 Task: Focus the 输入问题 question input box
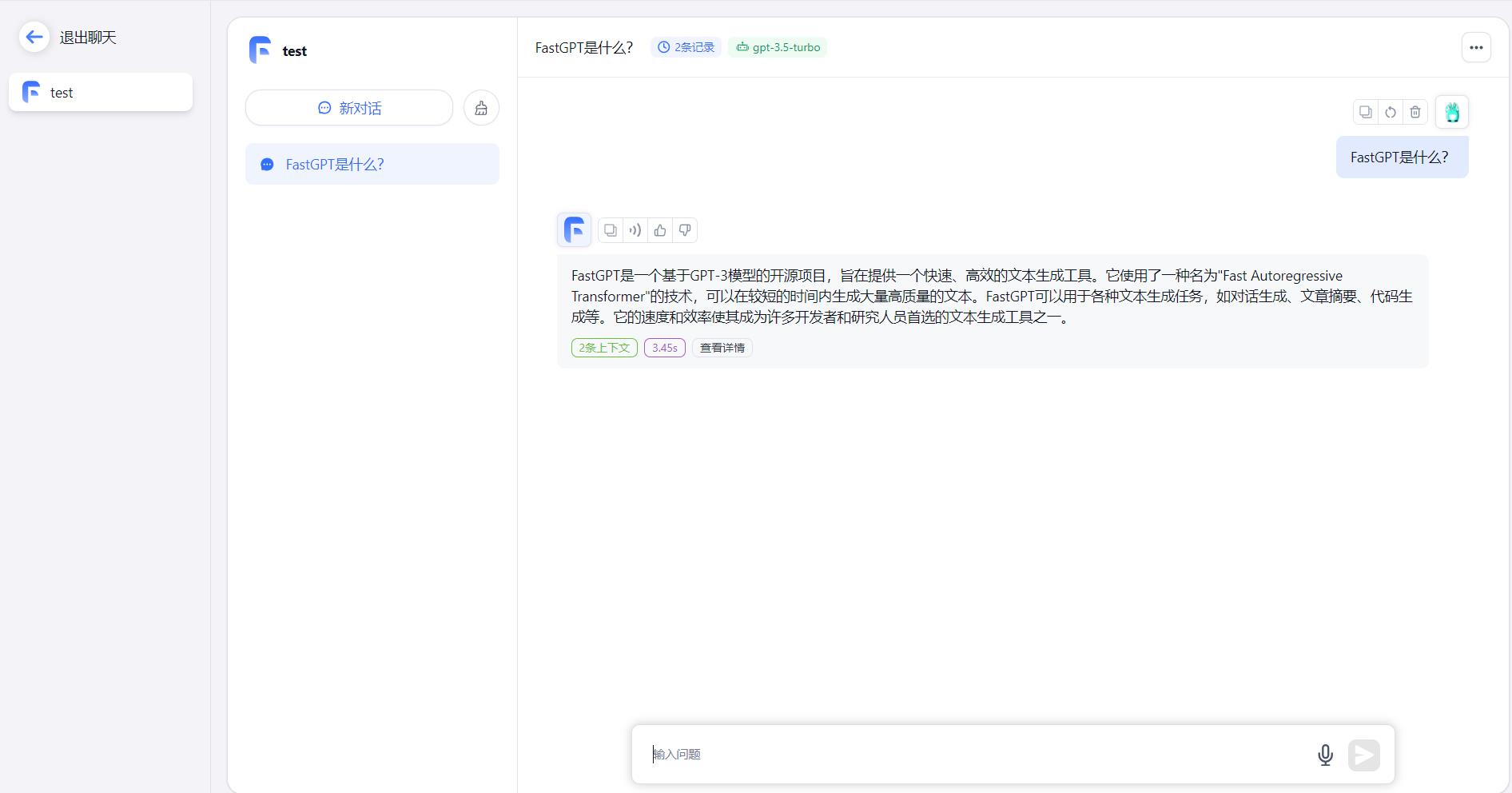click(979, 754)
